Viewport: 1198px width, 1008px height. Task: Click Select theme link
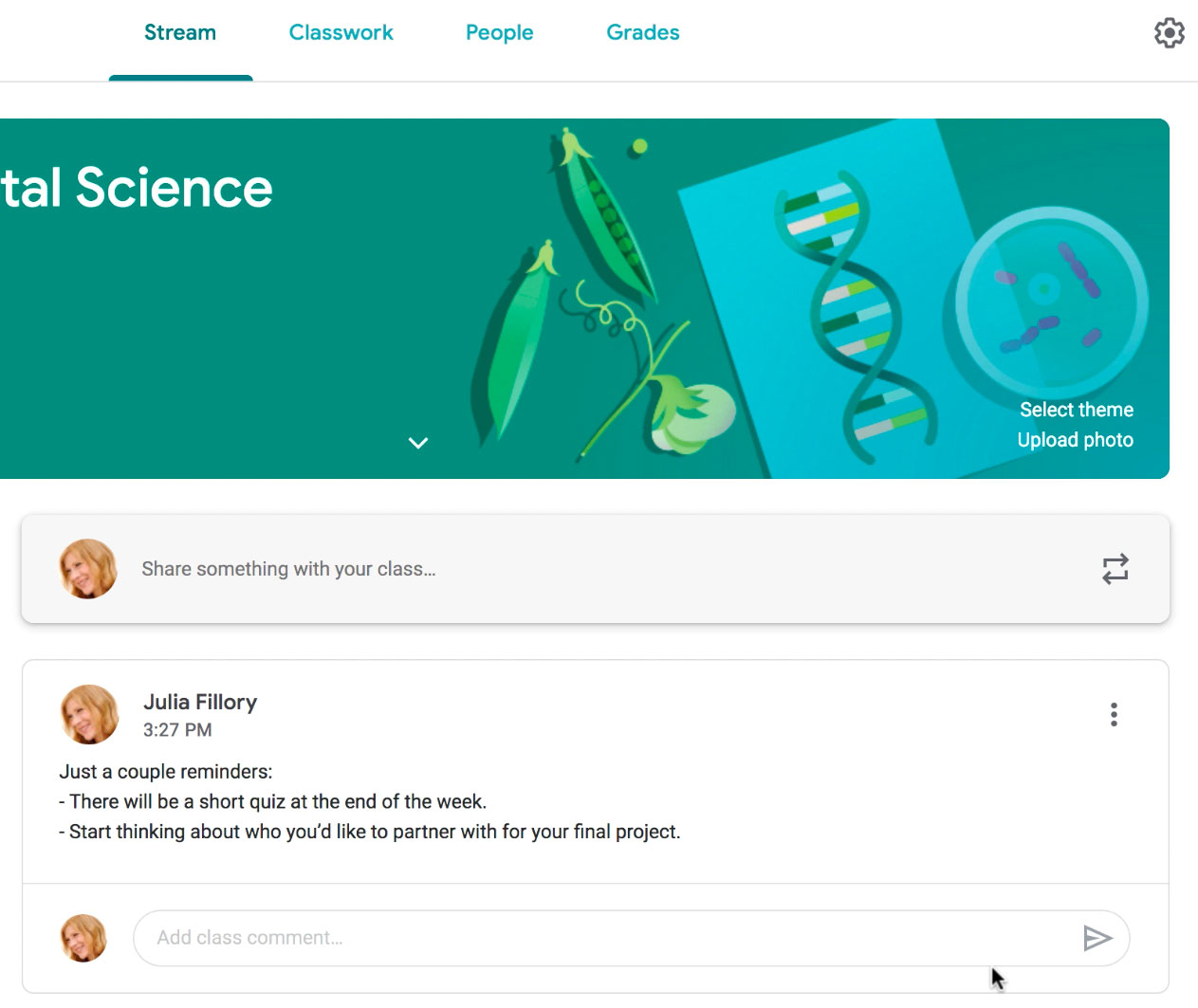coord(1076,410)
